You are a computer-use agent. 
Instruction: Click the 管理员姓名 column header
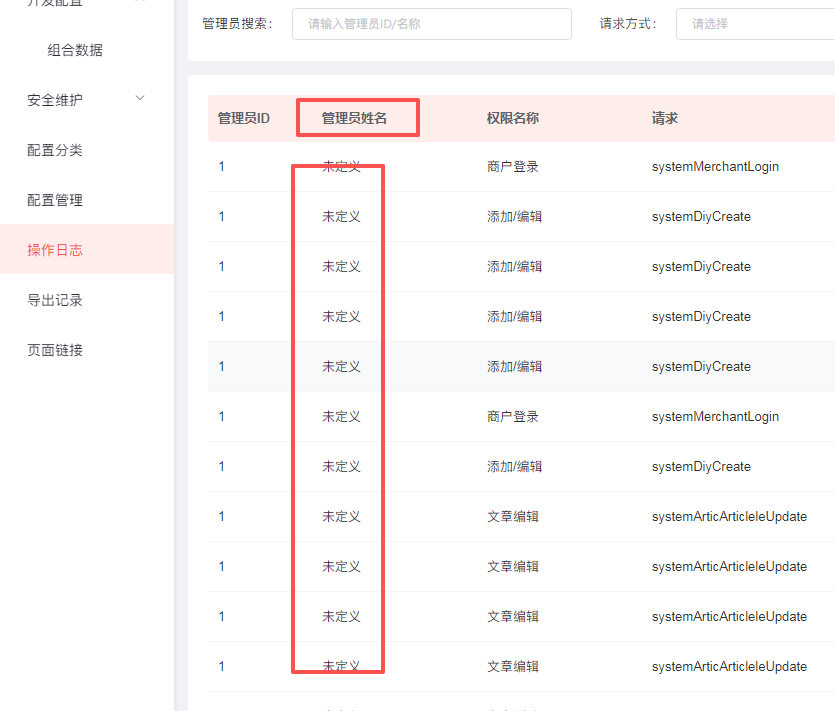click(354, 118)
